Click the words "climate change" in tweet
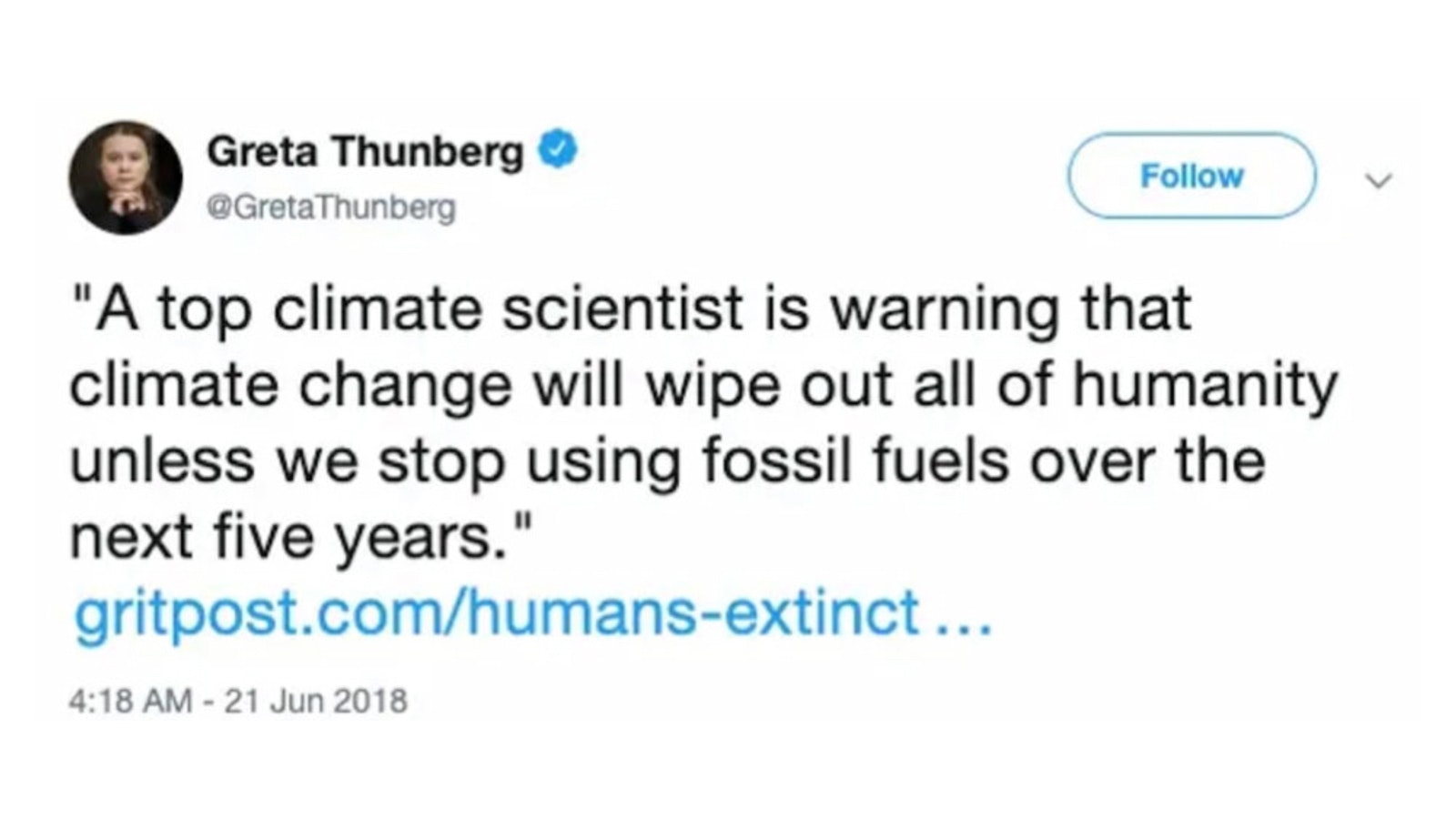The image size is (1456, 819). pos(291,385)
